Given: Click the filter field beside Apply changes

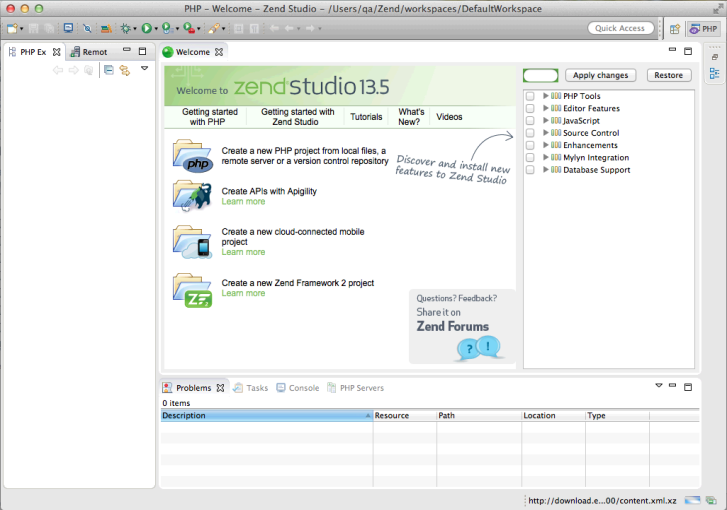Looking at the screenshot, I should pyautogui.click(x=541, y=75).
